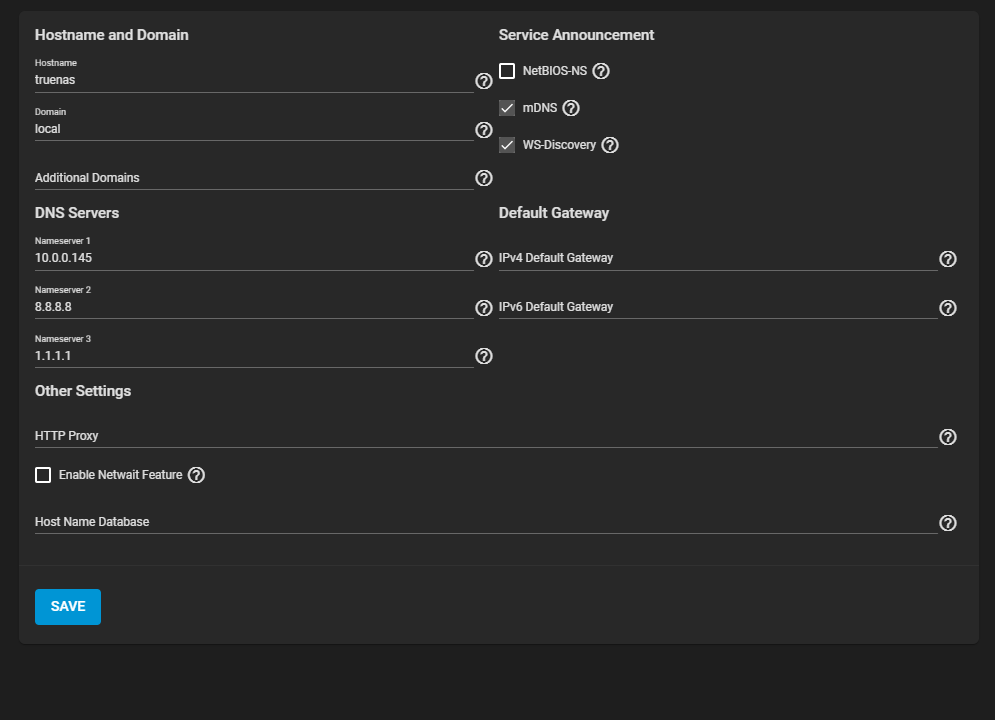The image size is (995, 720).
Task: Click help icon beside Additional Domains
Action: click(x=483, y=178)
